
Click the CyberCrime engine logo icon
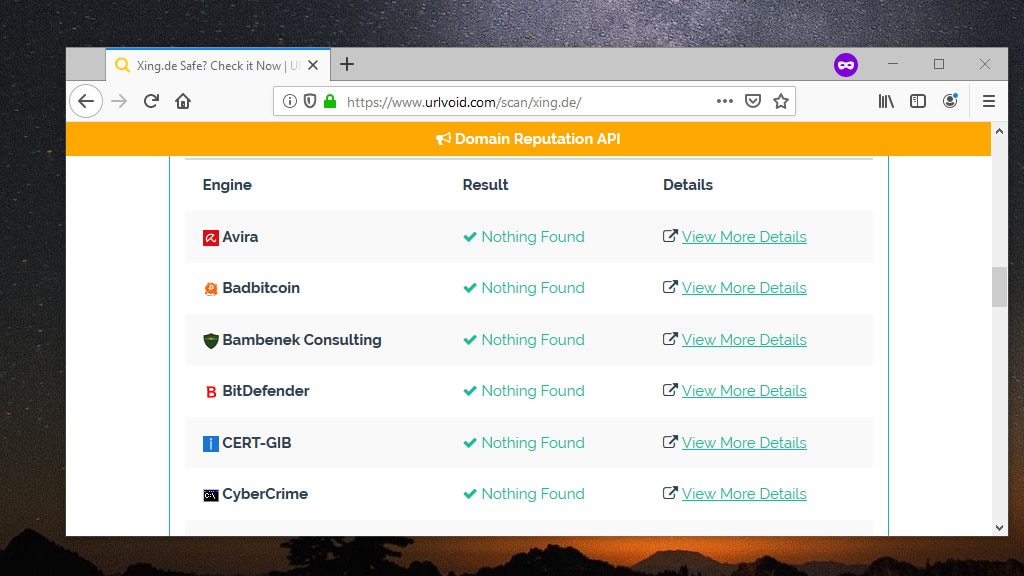pos(210,496)
